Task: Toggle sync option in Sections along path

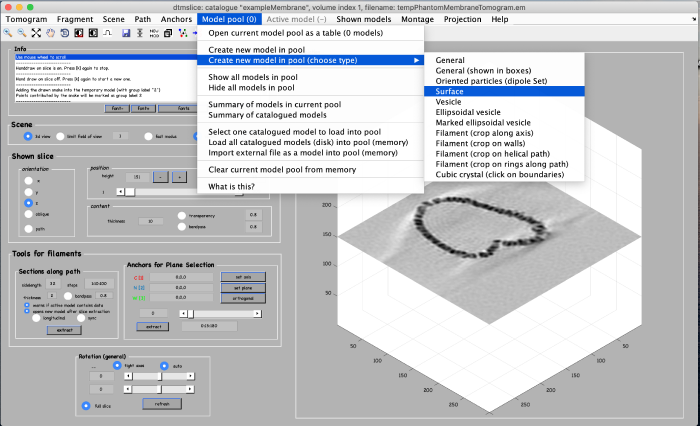Action: (x=81, y=318)
